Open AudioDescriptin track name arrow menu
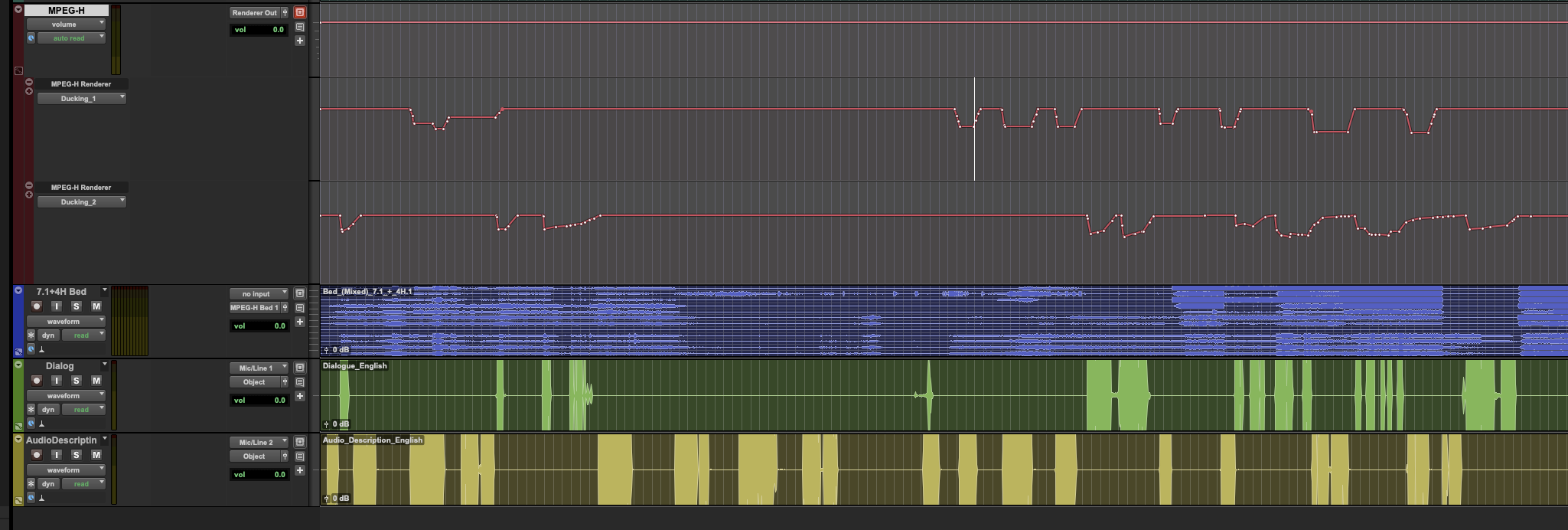 (105, 440)
